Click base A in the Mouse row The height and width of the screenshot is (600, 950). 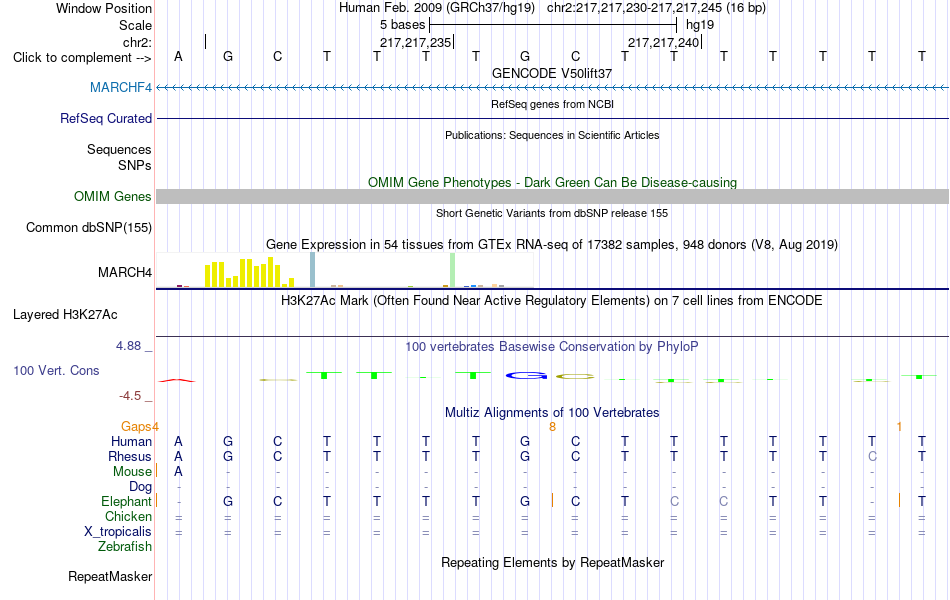pos(178,472)
